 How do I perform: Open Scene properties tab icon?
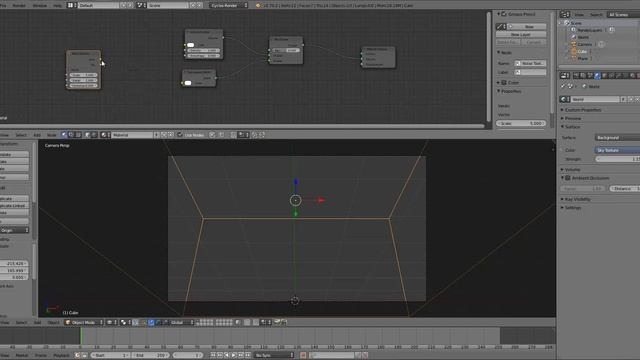(x=590, y=76)
